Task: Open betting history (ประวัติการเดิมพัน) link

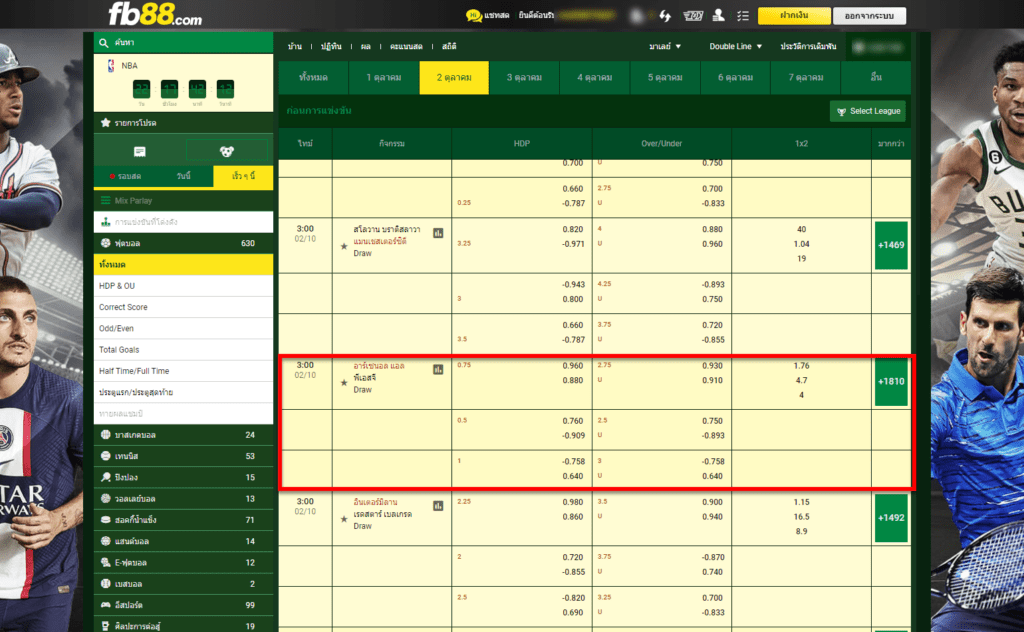Action: pos(808,46)
